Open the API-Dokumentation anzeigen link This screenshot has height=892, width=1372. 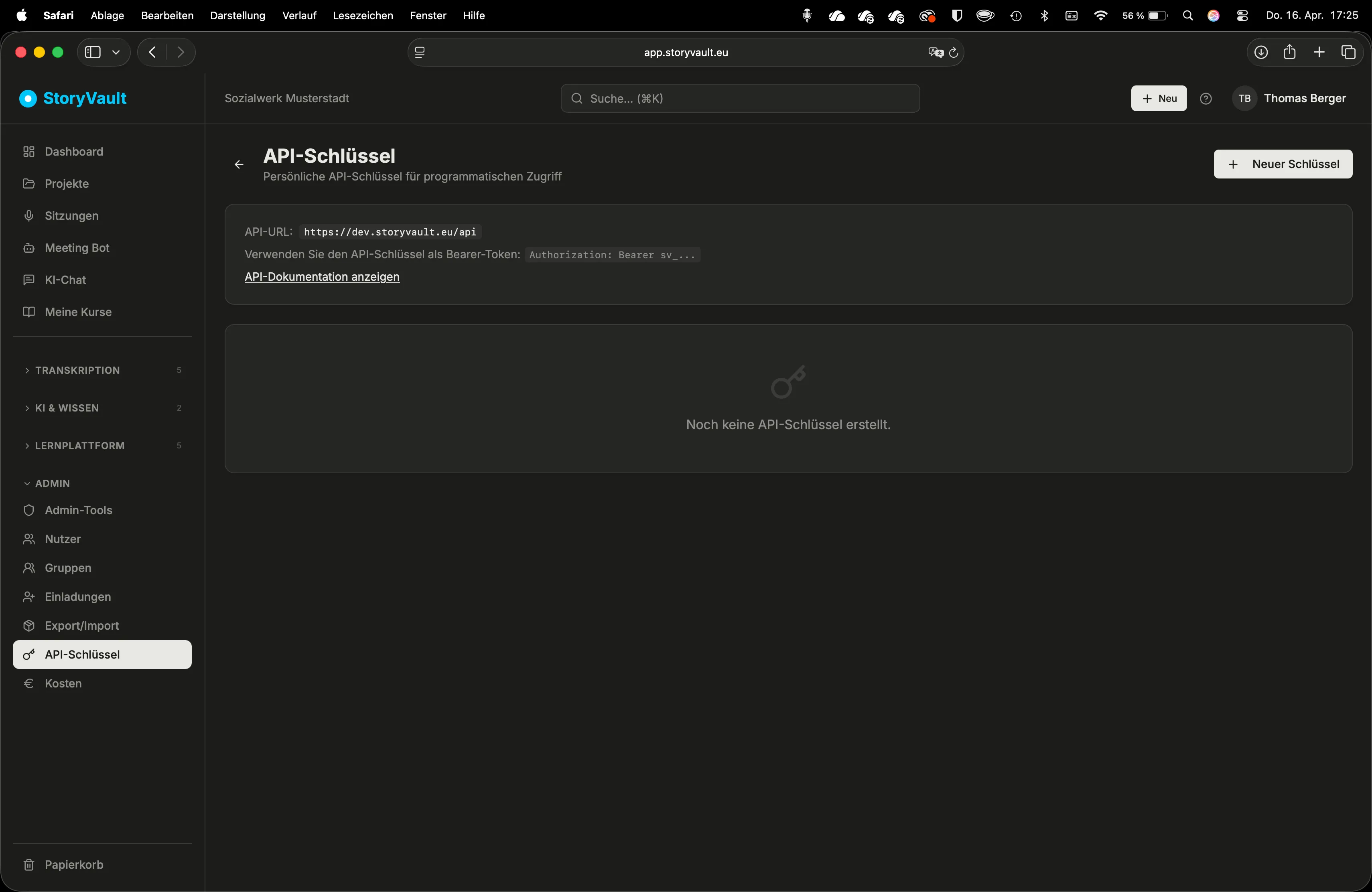pyautogui.click(x=322, y=277)
